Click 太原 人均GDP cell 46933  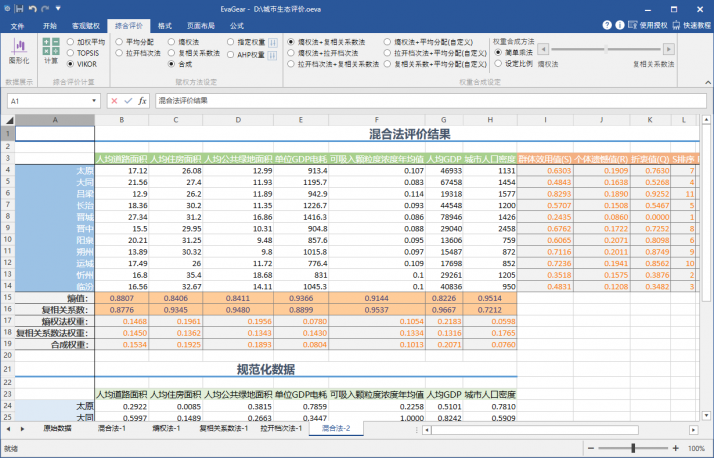444,171
